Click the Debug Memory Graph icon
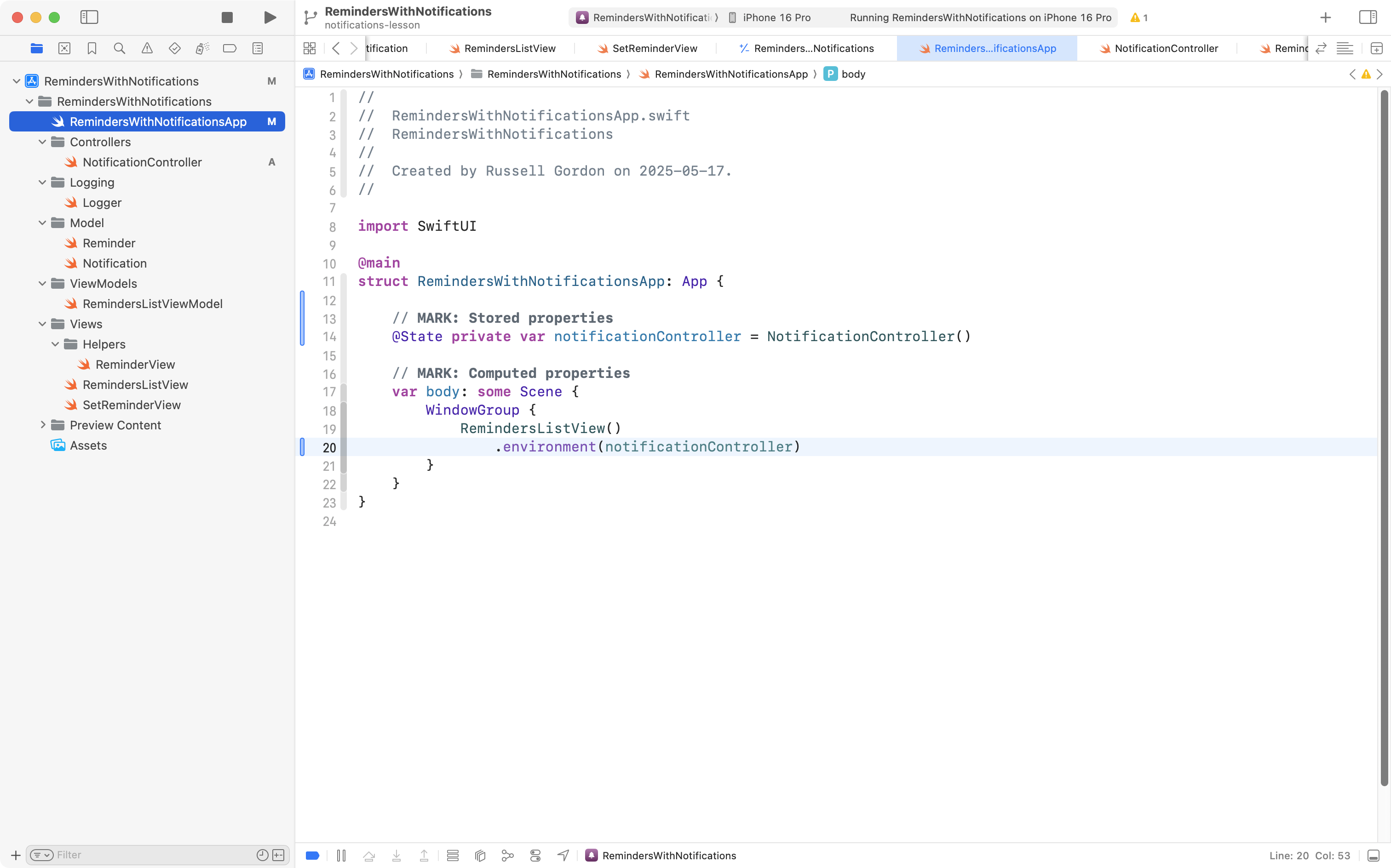1391x868 pixels. pyautogui.click(x=508, y=856)
